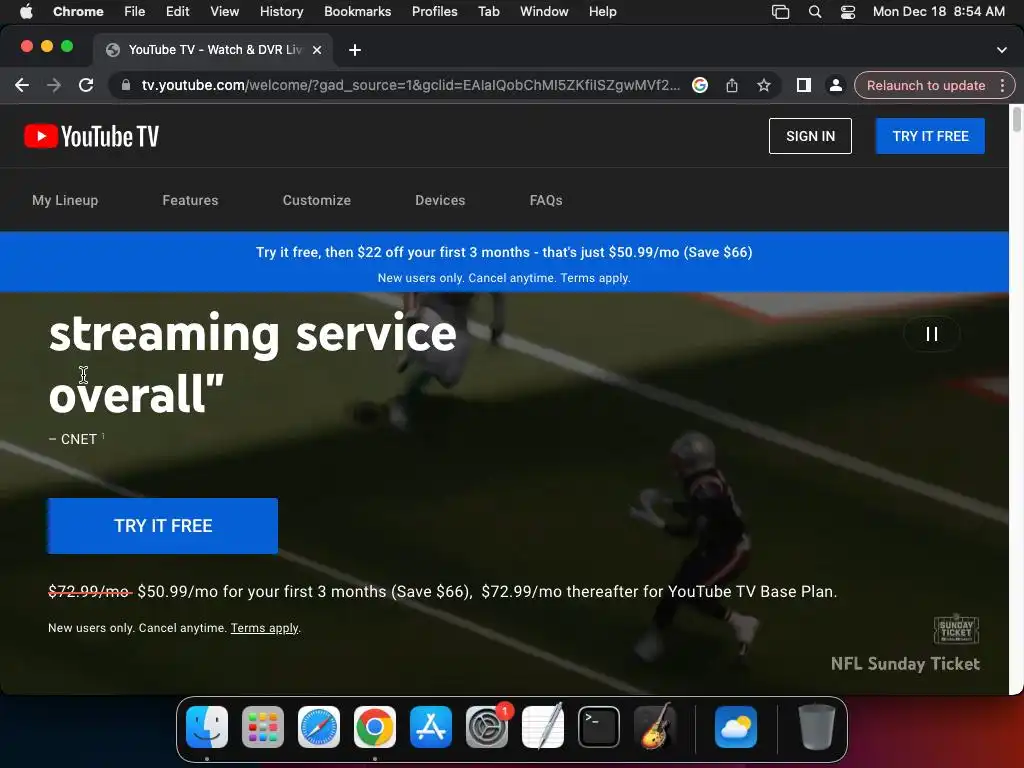This screenshot has width=1024, height=768.
Task: Open the Help menu
Action: coord(602,11)
